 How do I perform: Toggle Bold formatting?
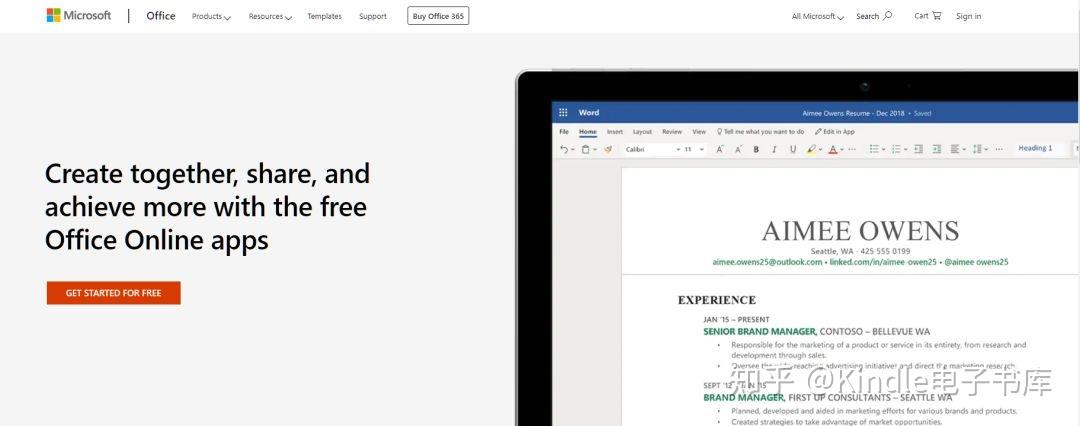pos(756,149)
